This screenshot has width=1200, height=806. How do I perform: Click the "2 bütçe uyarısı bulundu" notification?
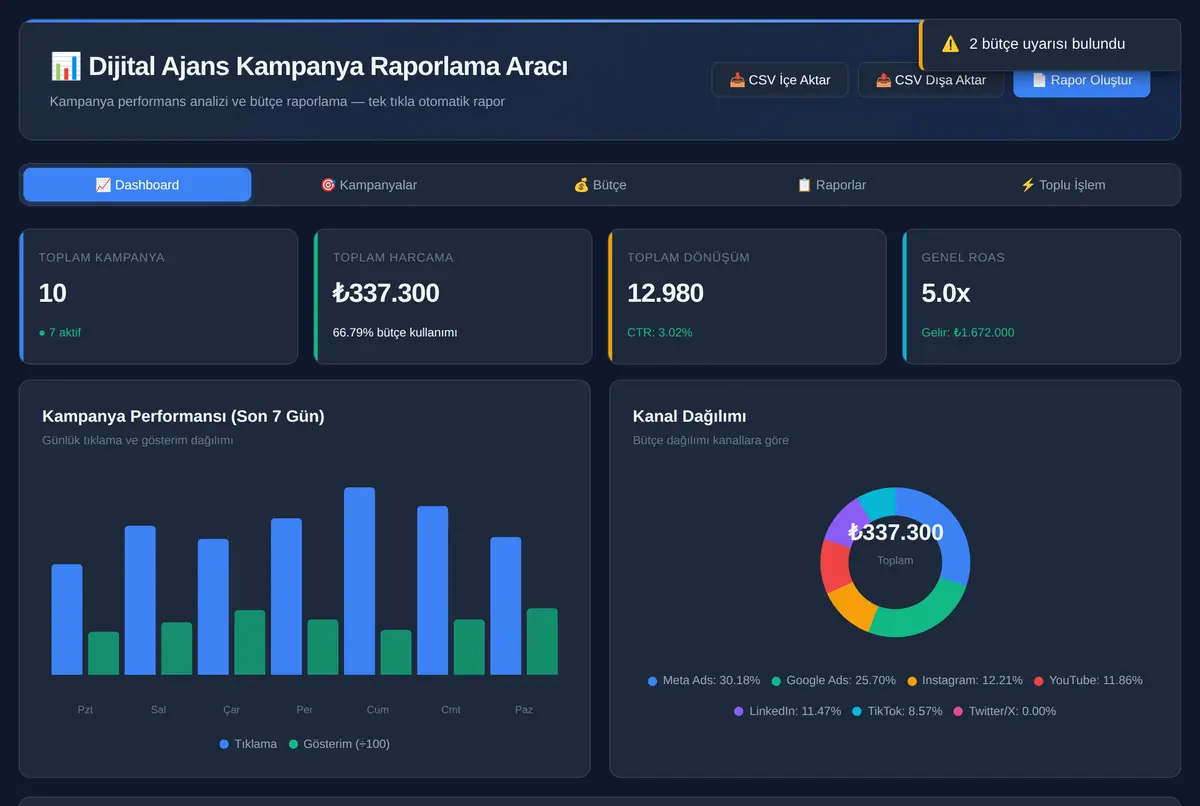(1050, 44)
